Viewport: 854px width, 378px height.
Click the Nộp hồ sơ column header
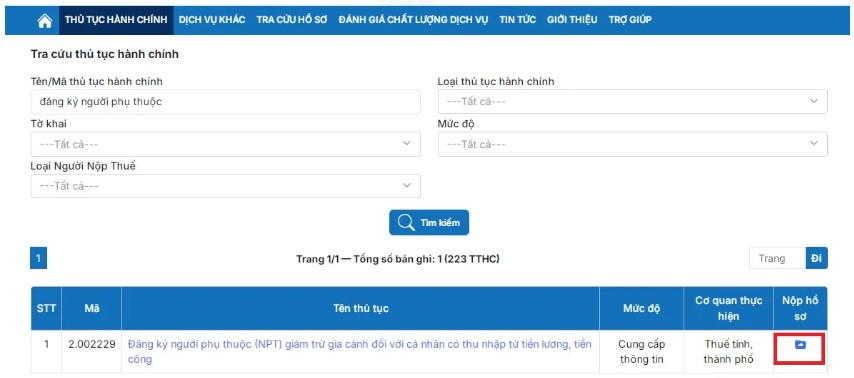[x=801, y=308]
